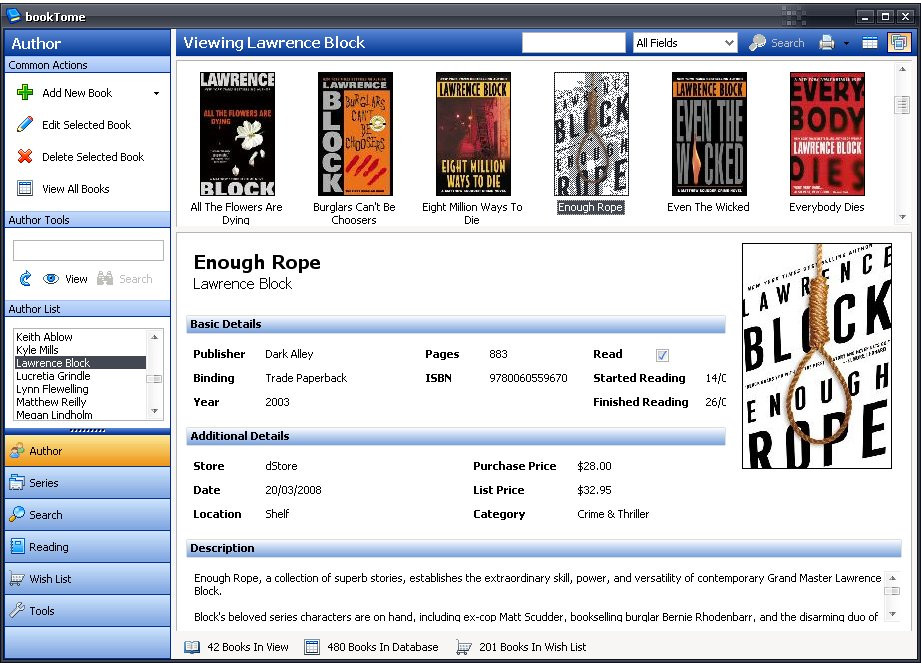This screenshot has height=663, width=921.
Task: Click the ISBN value 9780060559670
Action: point(528,378)
